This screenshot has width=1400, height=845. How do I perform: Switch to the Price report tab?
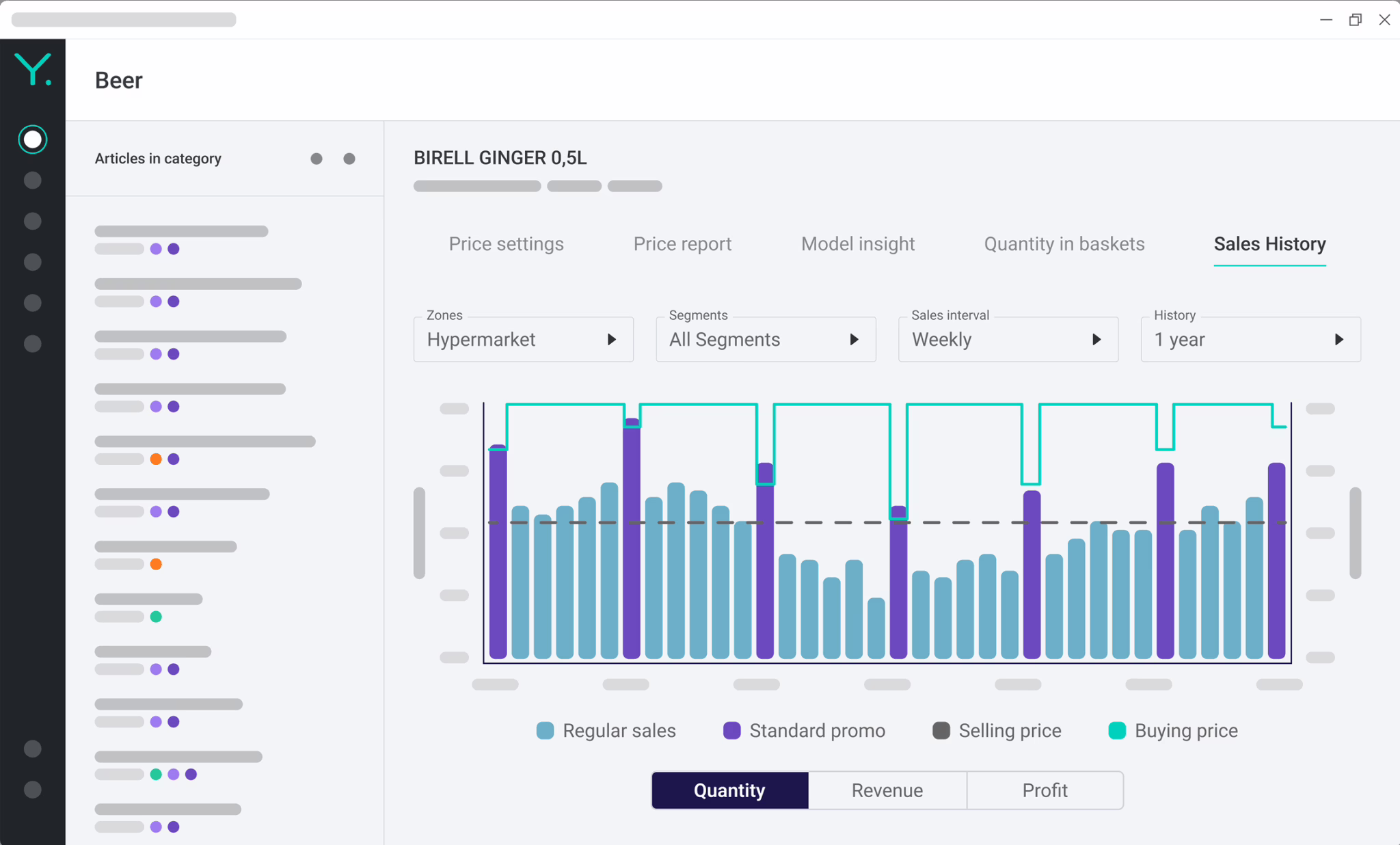(682, 243)
